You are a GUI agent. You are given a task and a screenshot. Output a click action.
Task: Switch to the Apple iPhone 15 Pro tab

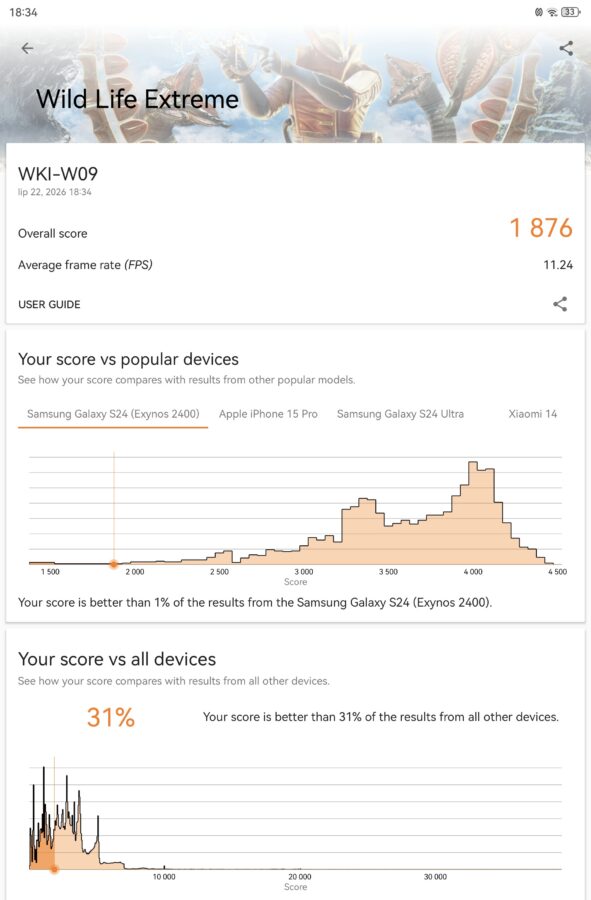[x=268, y=414]
